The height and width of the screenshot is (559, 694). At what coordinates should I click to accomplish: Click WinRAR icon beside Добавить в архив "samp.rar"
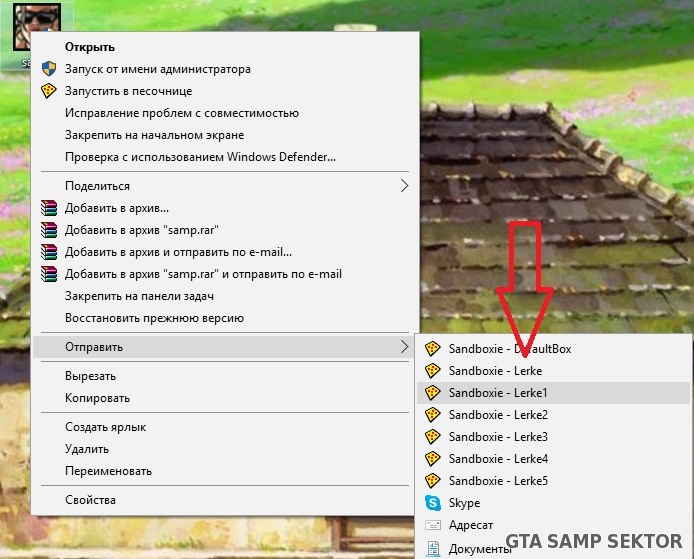(x=49, y=230)
